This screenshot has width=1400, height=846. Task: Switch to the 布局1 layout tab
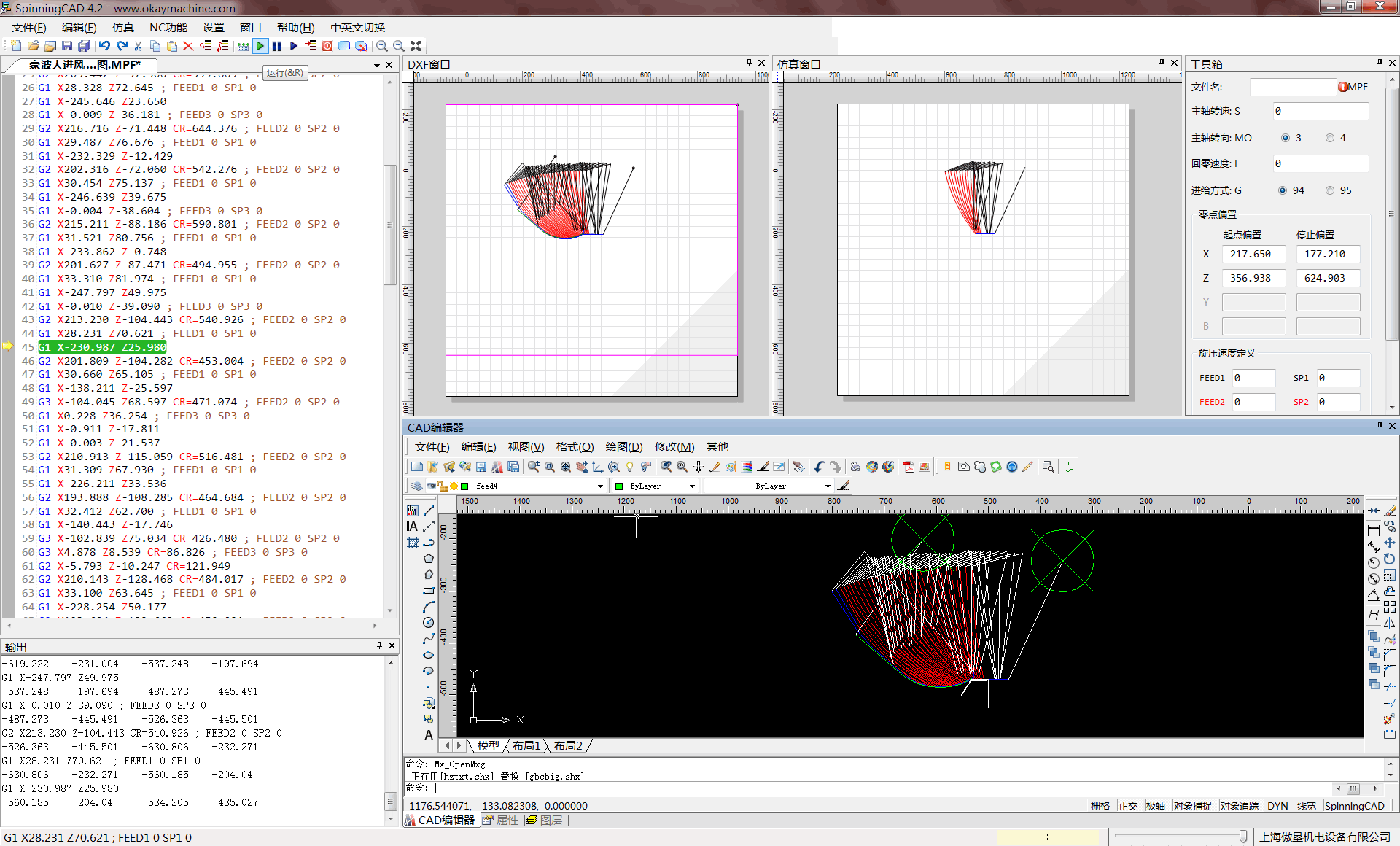coord(526,745)
